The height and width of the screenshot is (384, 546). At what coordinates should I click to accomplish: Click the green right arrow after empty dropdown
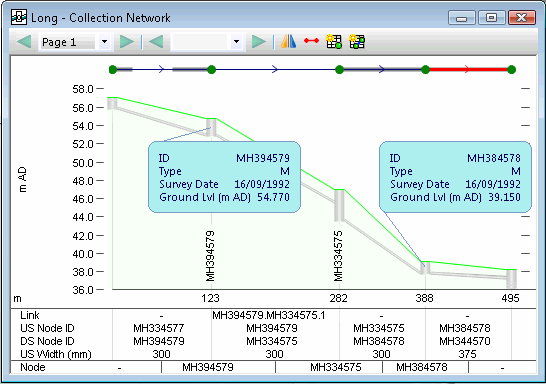click(259, 42)
